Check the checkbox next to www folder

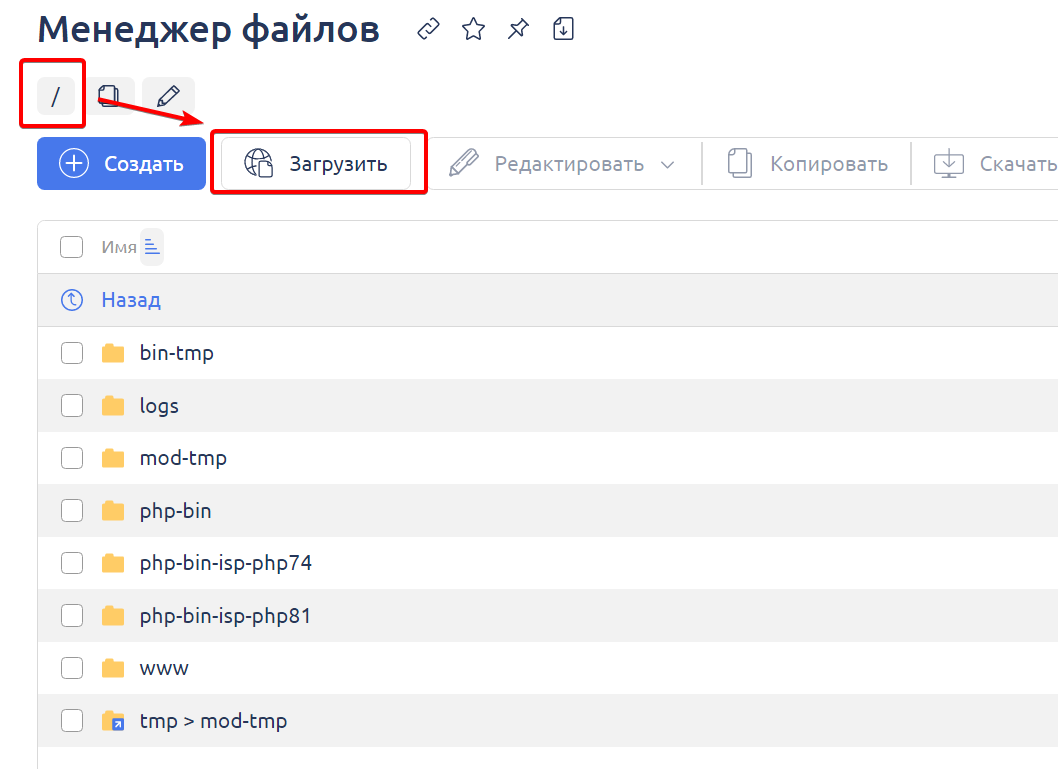pos(71,668)
